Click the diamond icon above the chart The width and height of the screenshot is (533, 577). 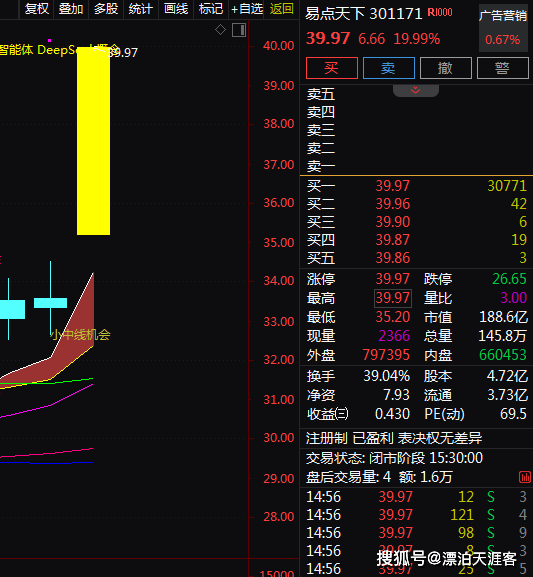coord(220,30)
